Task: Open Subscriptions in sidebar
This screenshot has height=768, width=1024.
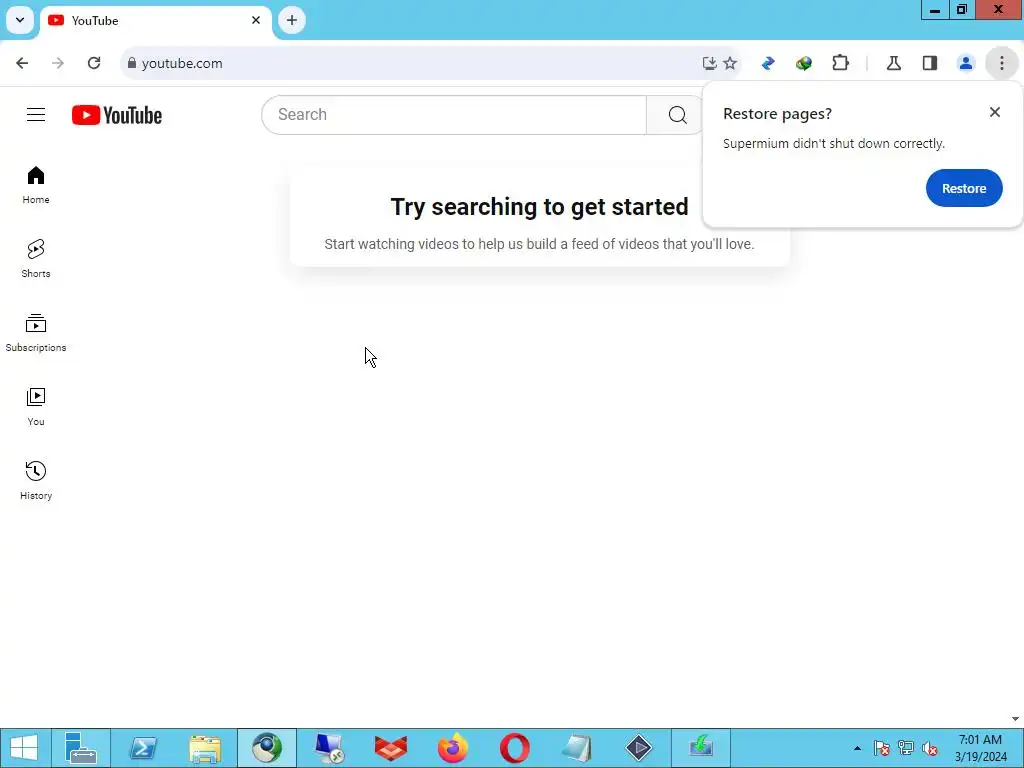Action: click(x=36, y=332)
